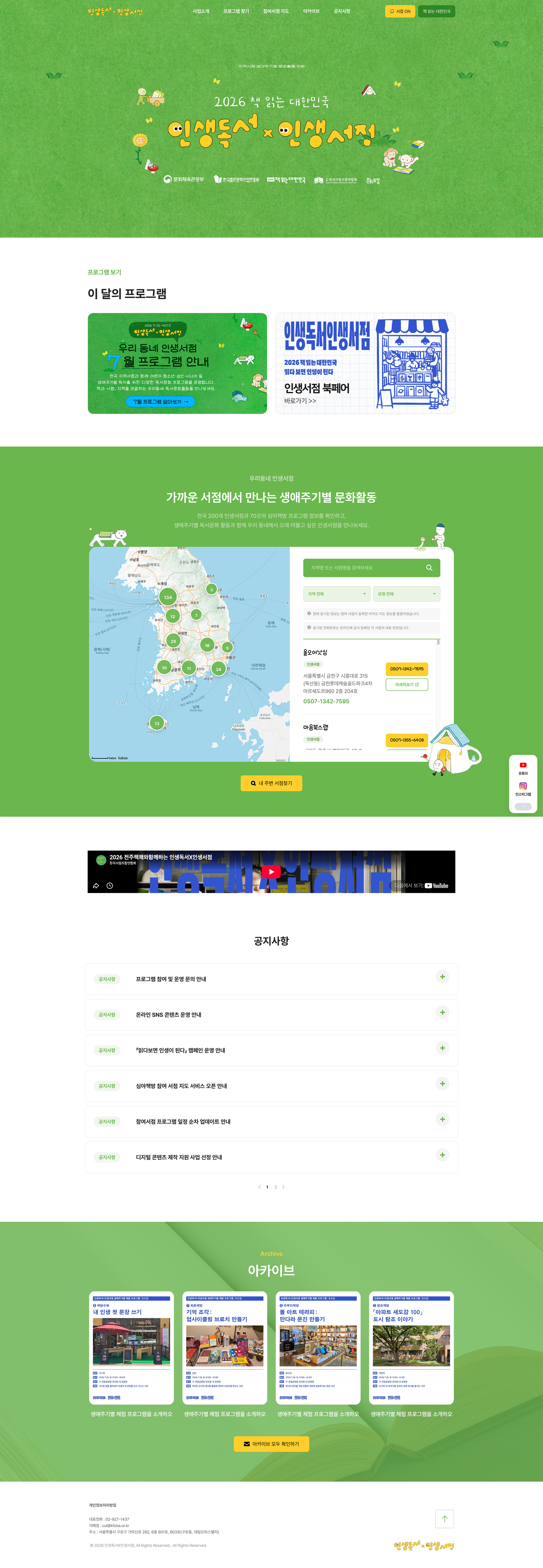Viewport: 543px width, 1568px height.
Task: Click the footer 인생독서×인생서점 logo
Action: pos(424,1545)
